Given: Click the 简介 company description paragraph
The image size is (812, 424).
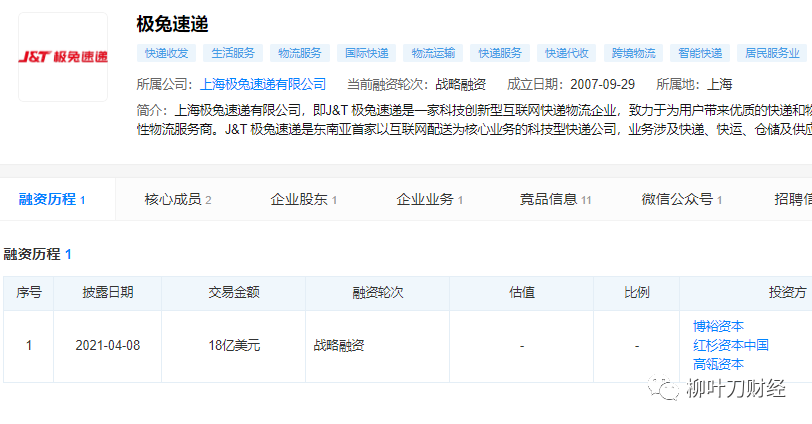Looking at the screenshot, I should pos(474,120).
